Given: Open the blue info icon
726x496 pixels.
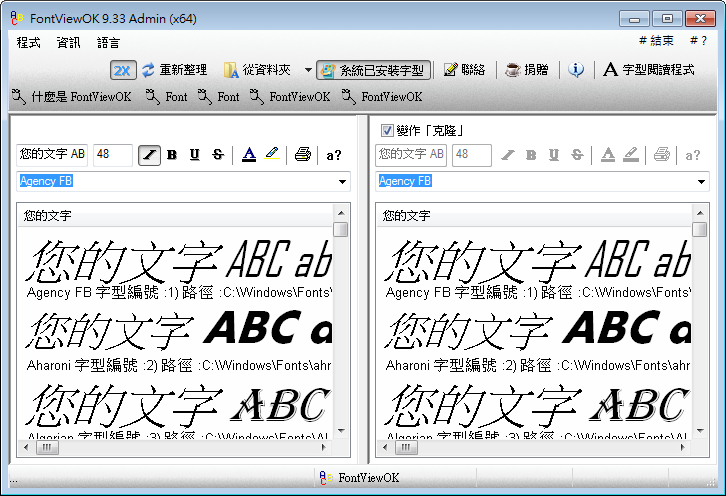Looking at the screenshot, I should [x=576, y=70].
